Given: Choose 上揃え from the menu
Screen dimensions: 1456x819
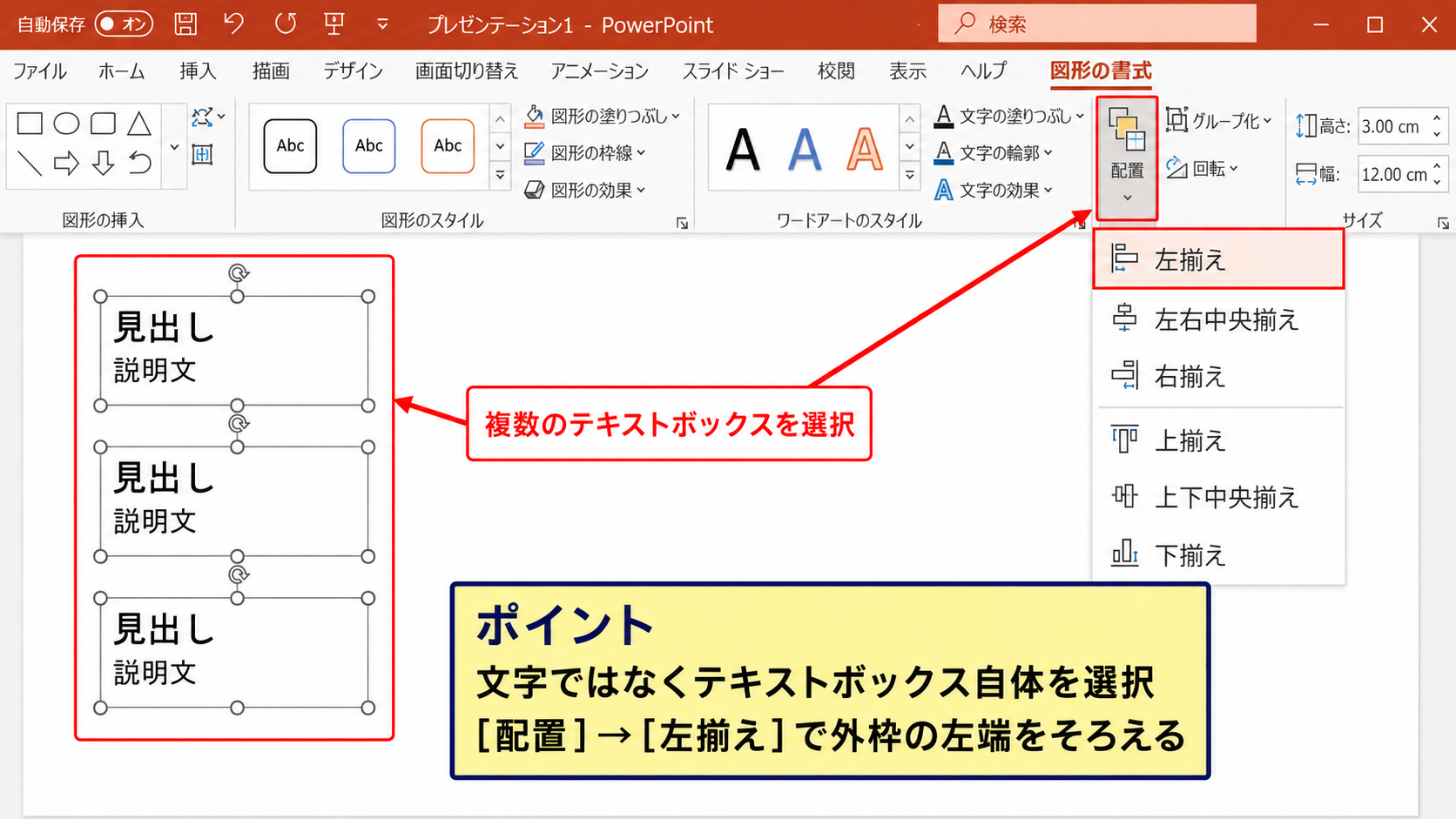Looking at the screenshot, I should tap(1218, 440).
